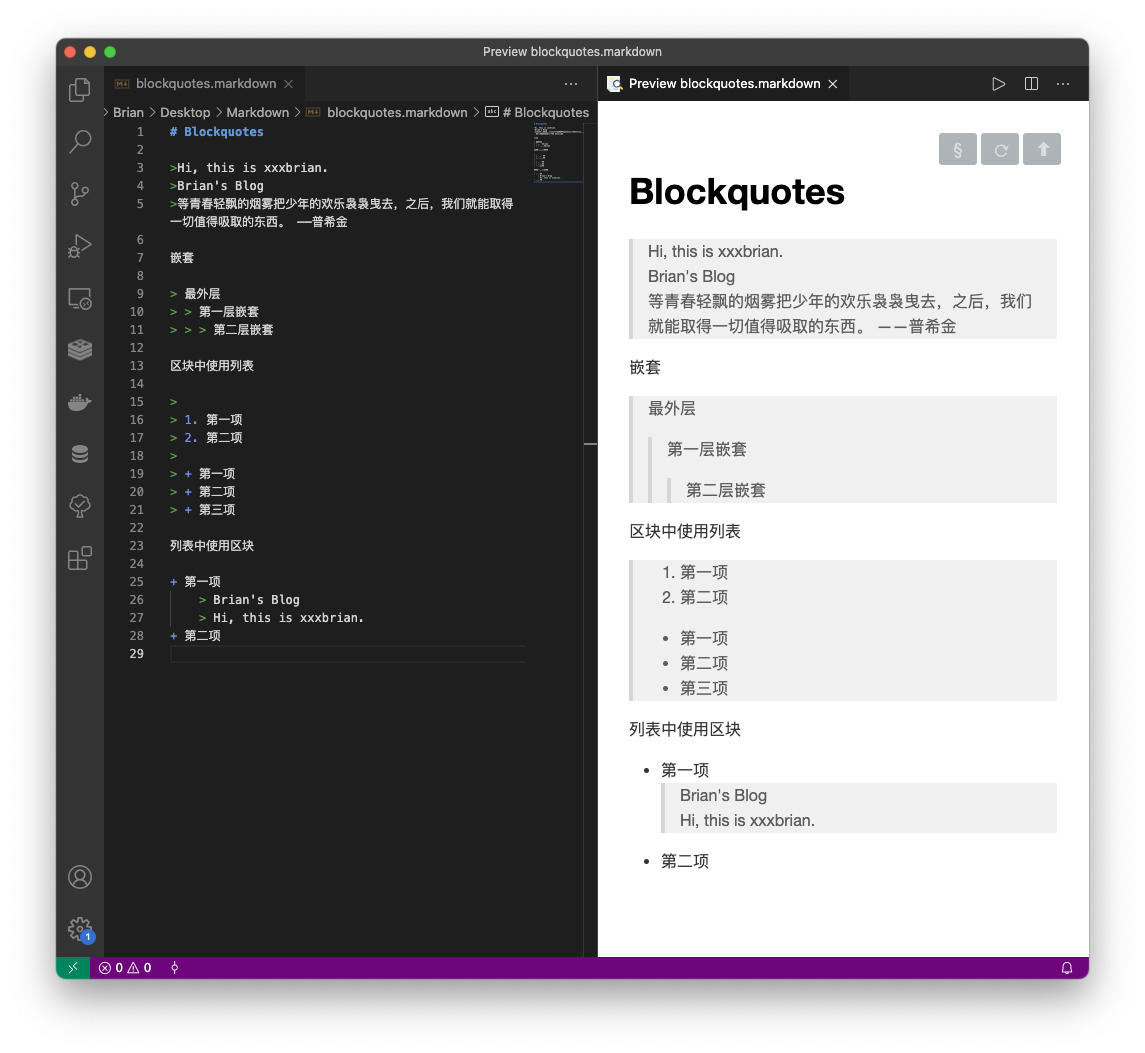The image size is (1145, 1053).
Task: Click the upload arrow button in preview
Action: (1042, 150)
